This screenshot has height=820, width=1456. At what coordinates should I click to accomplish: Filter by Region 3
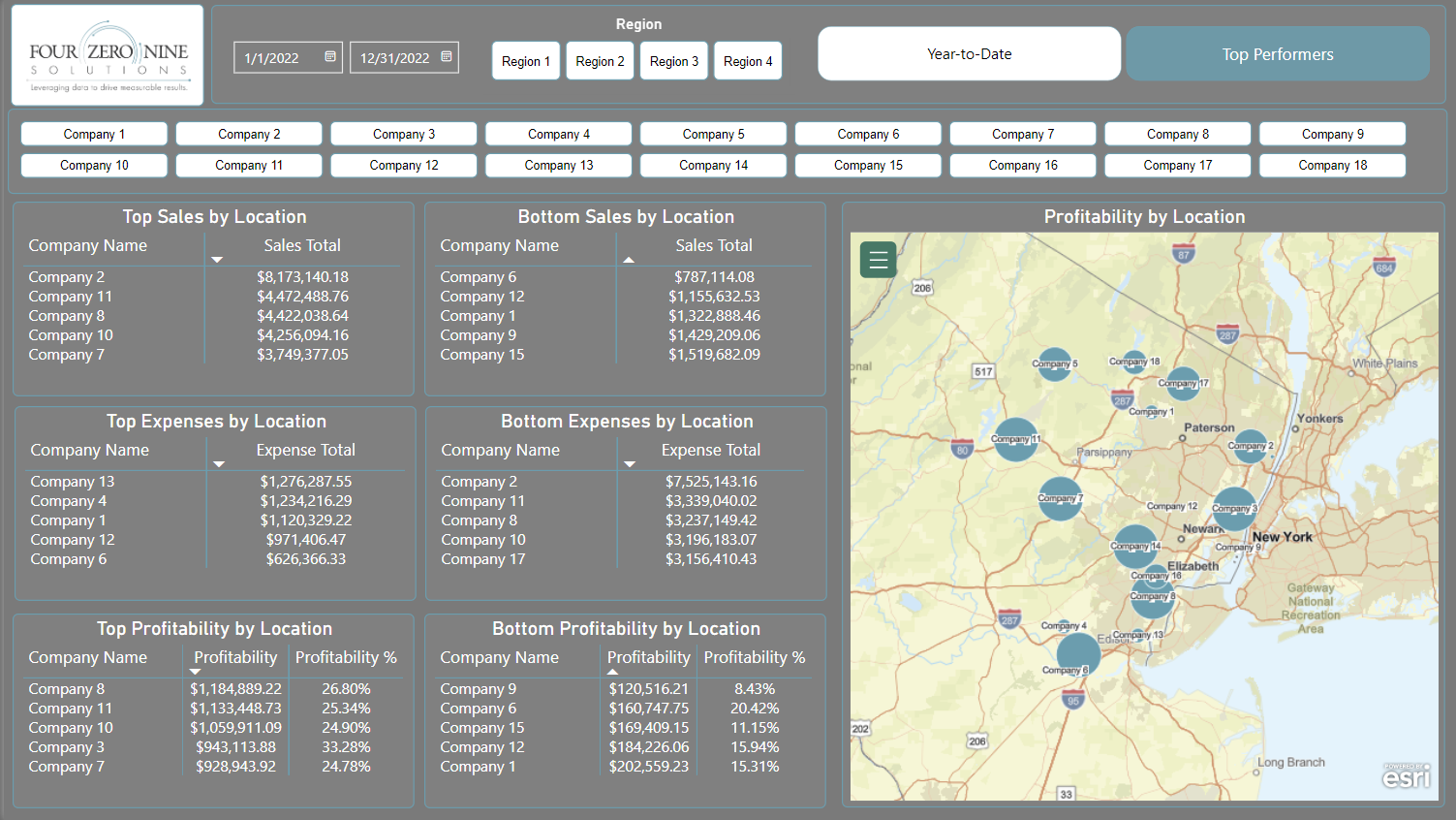(674, 61)
